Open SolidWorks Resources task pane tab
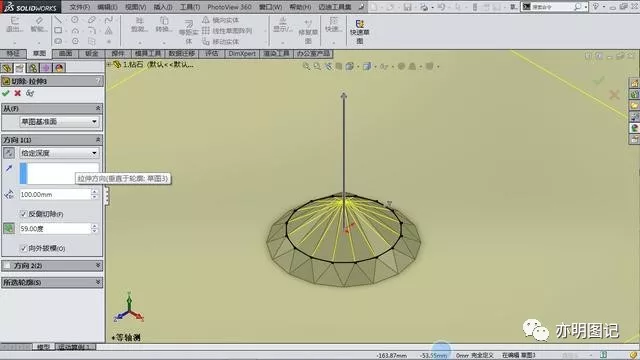This screenshot has height=360, width=640. pos(634,83)
